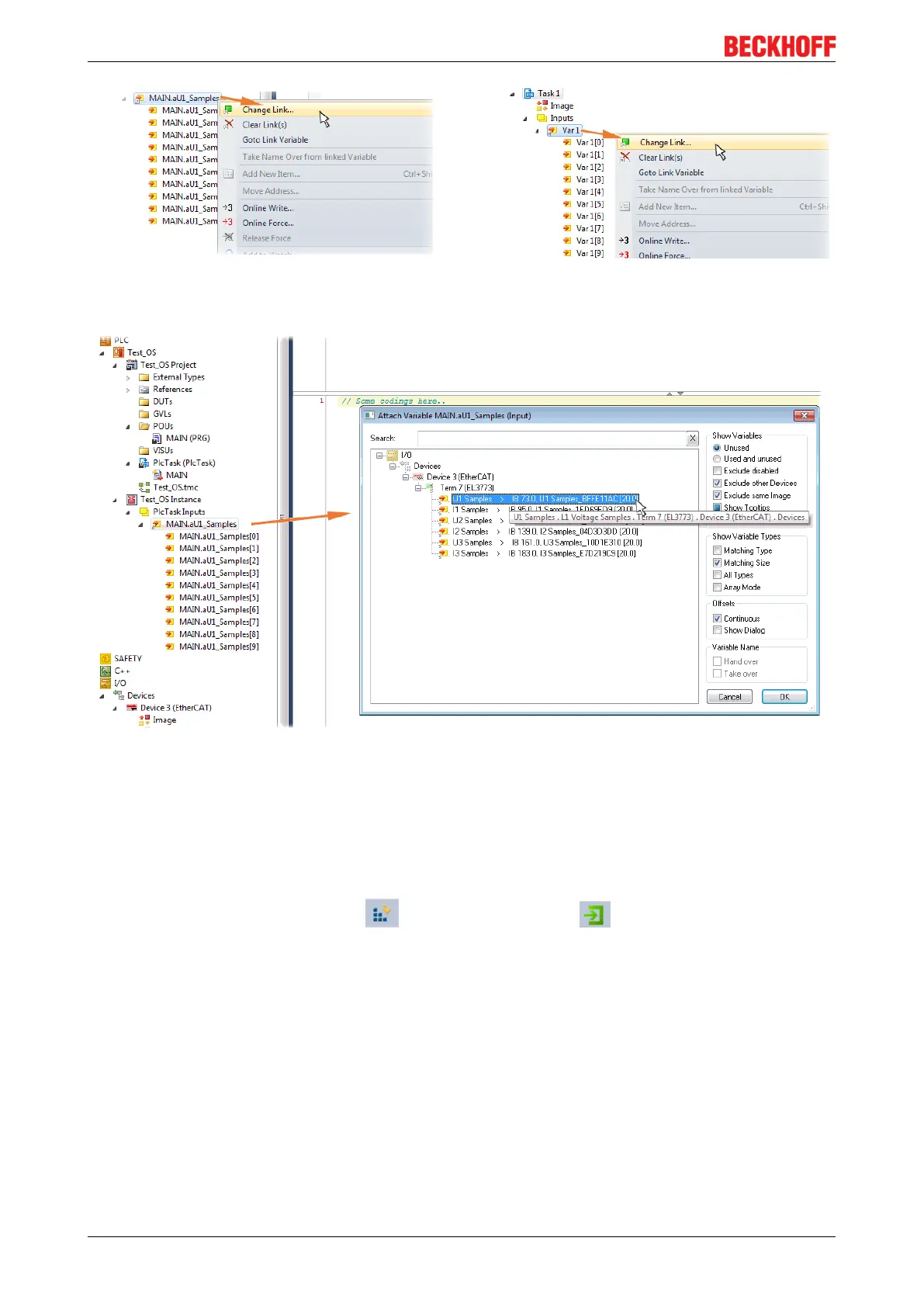Select MAIN.aU1_Samples[5] in project tree
Image resolution: width=924 pixels, height=1307 pixels.
(x=219, y=598)
